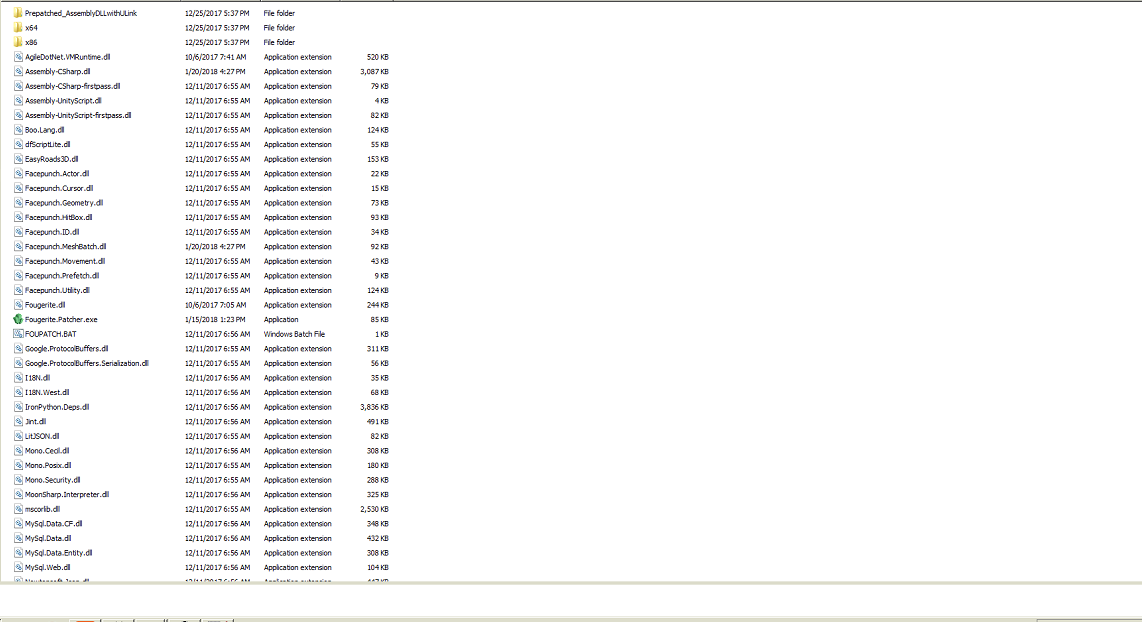
Task: Click the dfScriptLite.dll file icon
Action: click(18, 144)
